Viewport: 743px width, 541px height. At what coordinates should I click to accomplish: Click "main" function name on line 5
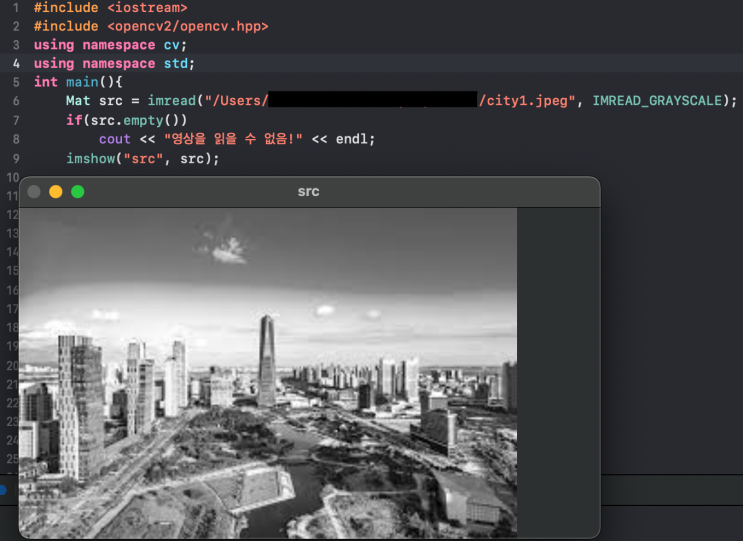point(82,82)
